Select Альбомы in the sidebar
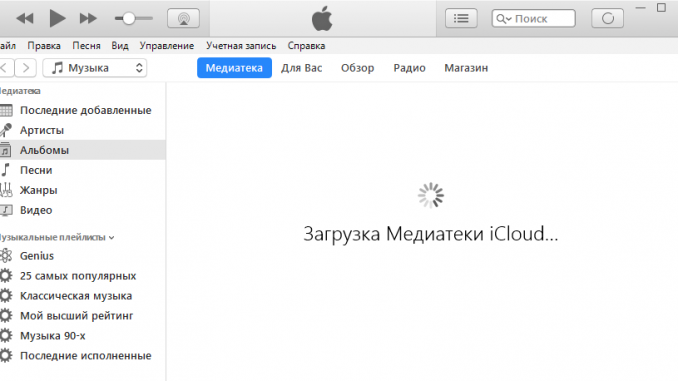The height and width of the screenshot is (381, 678). coord(82,150)
